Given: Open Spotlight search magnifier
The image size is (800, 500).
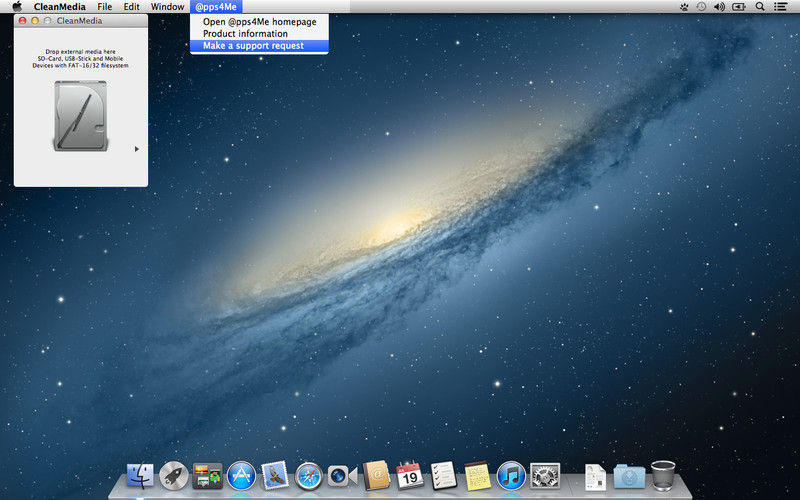Looking at the screenshot, I should pos(760,7).
